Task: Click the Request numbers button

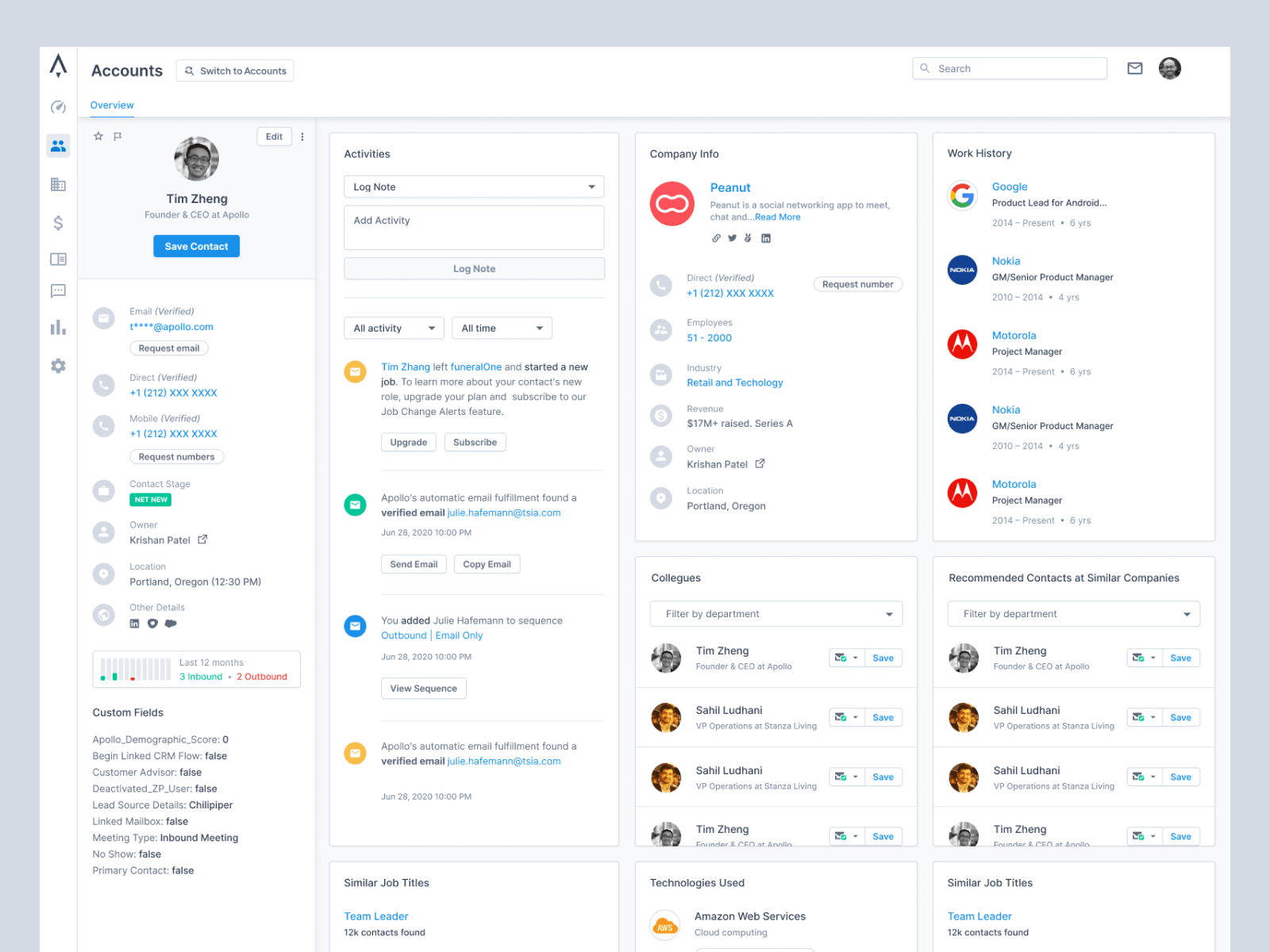Action: coord(176,457)
